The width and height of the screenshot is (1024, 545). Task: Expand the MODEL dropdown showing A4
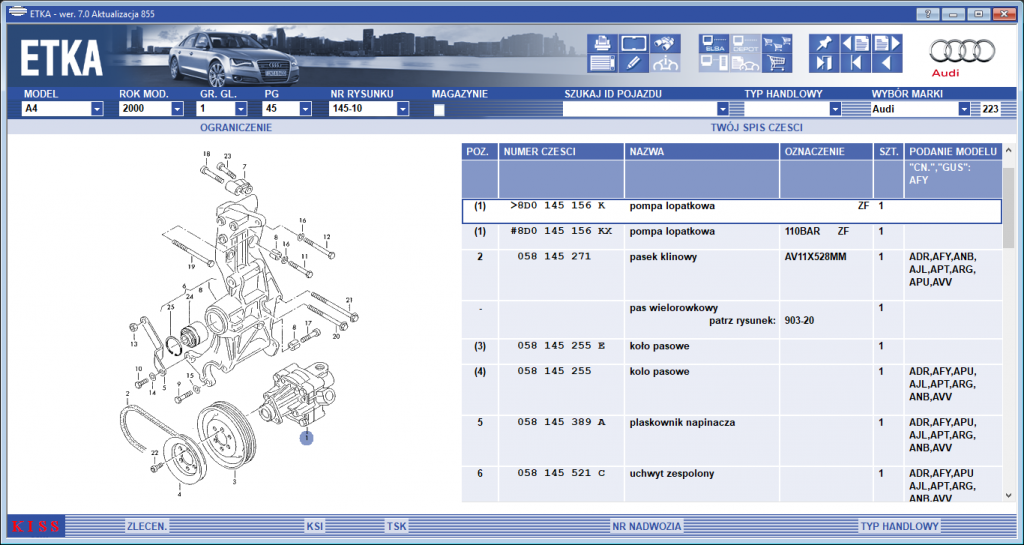97,109
